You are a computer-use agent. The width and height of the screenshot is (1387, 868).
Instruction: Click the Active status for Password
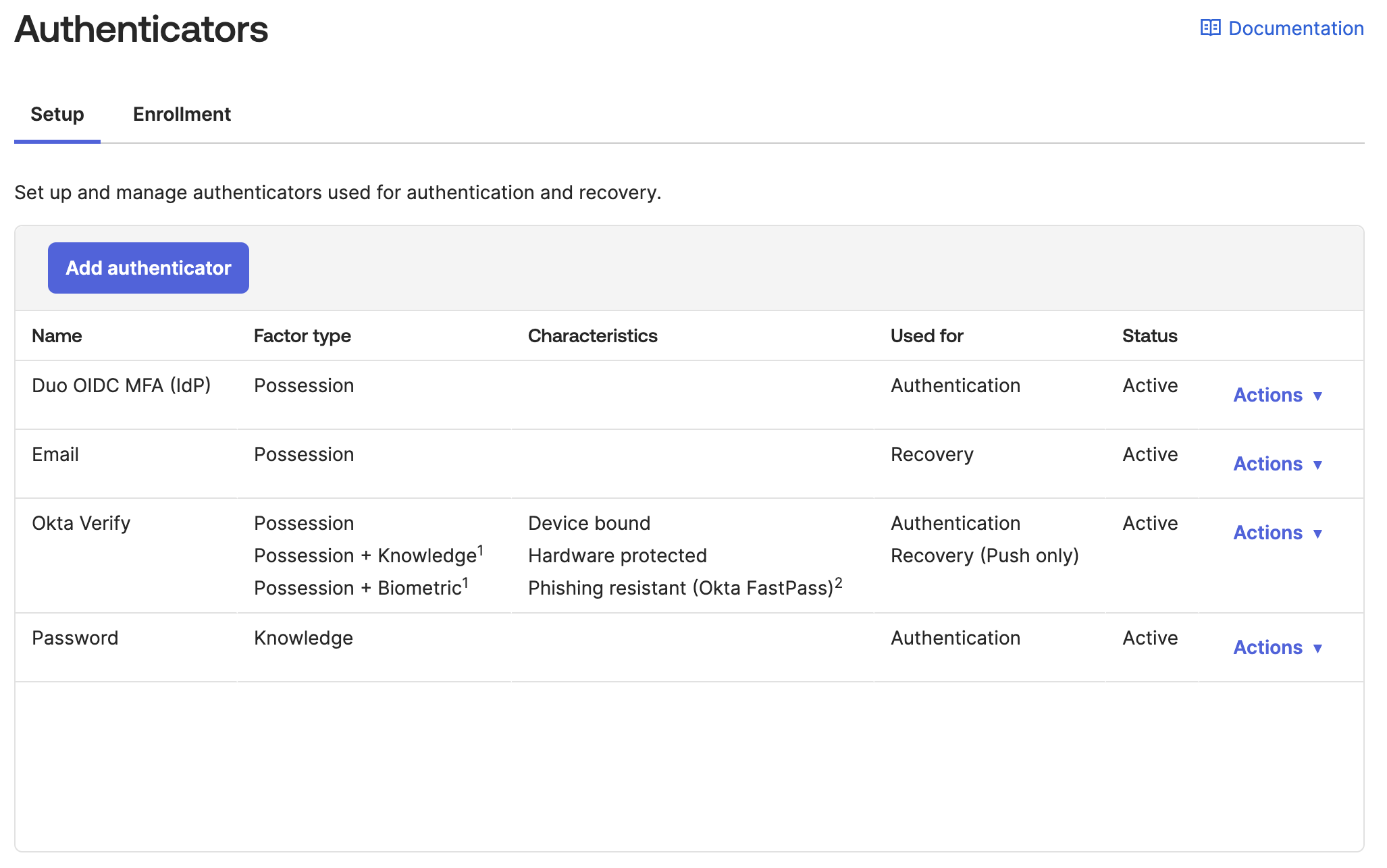click(1149, 638)
